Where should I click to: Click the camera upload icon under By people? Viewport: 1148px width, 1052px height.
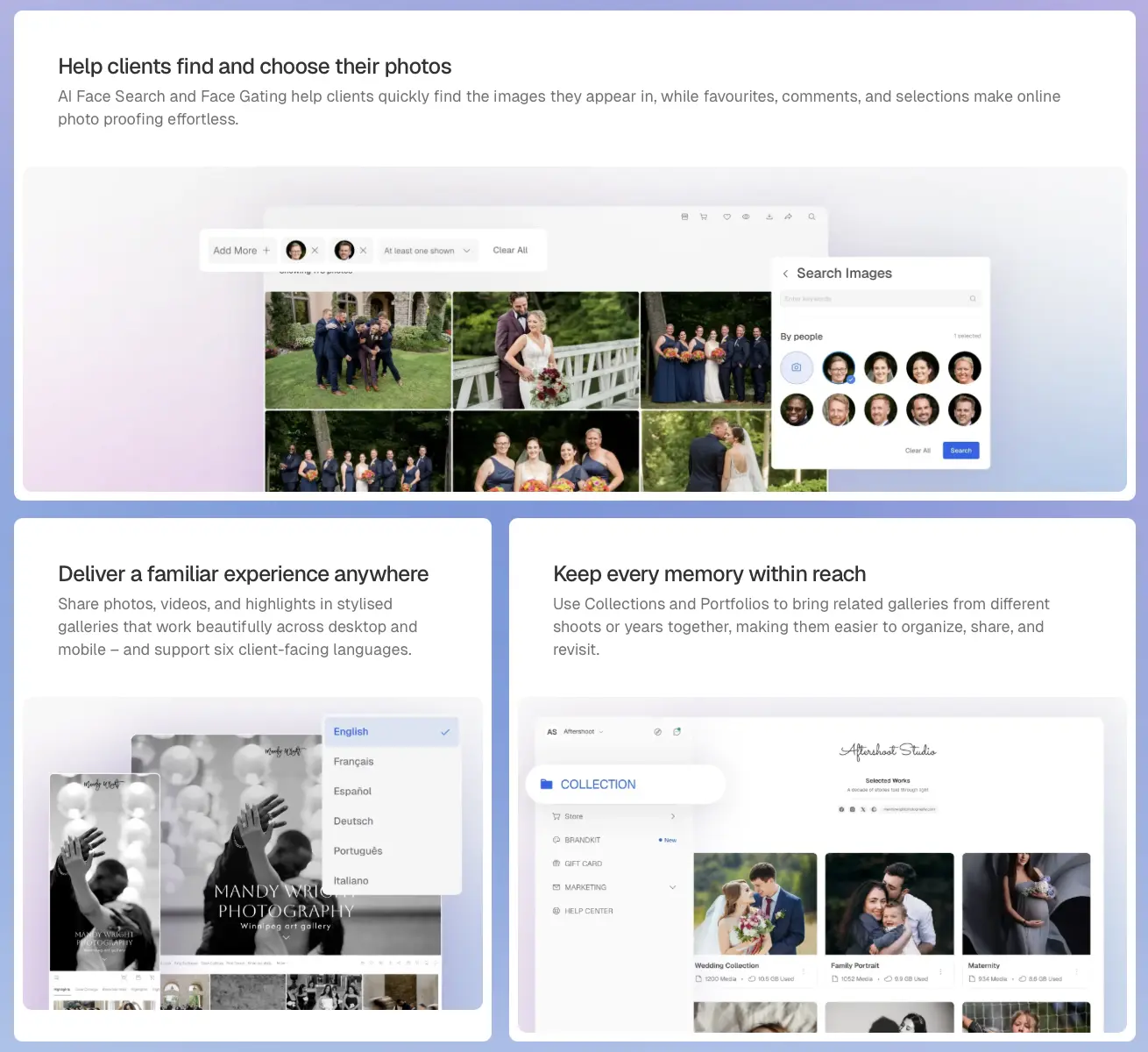tap(797, 368)
